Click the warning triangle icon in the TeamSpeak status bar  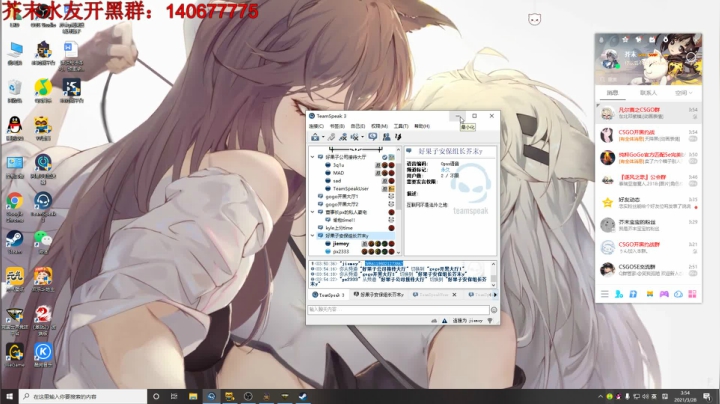(444, 321)
